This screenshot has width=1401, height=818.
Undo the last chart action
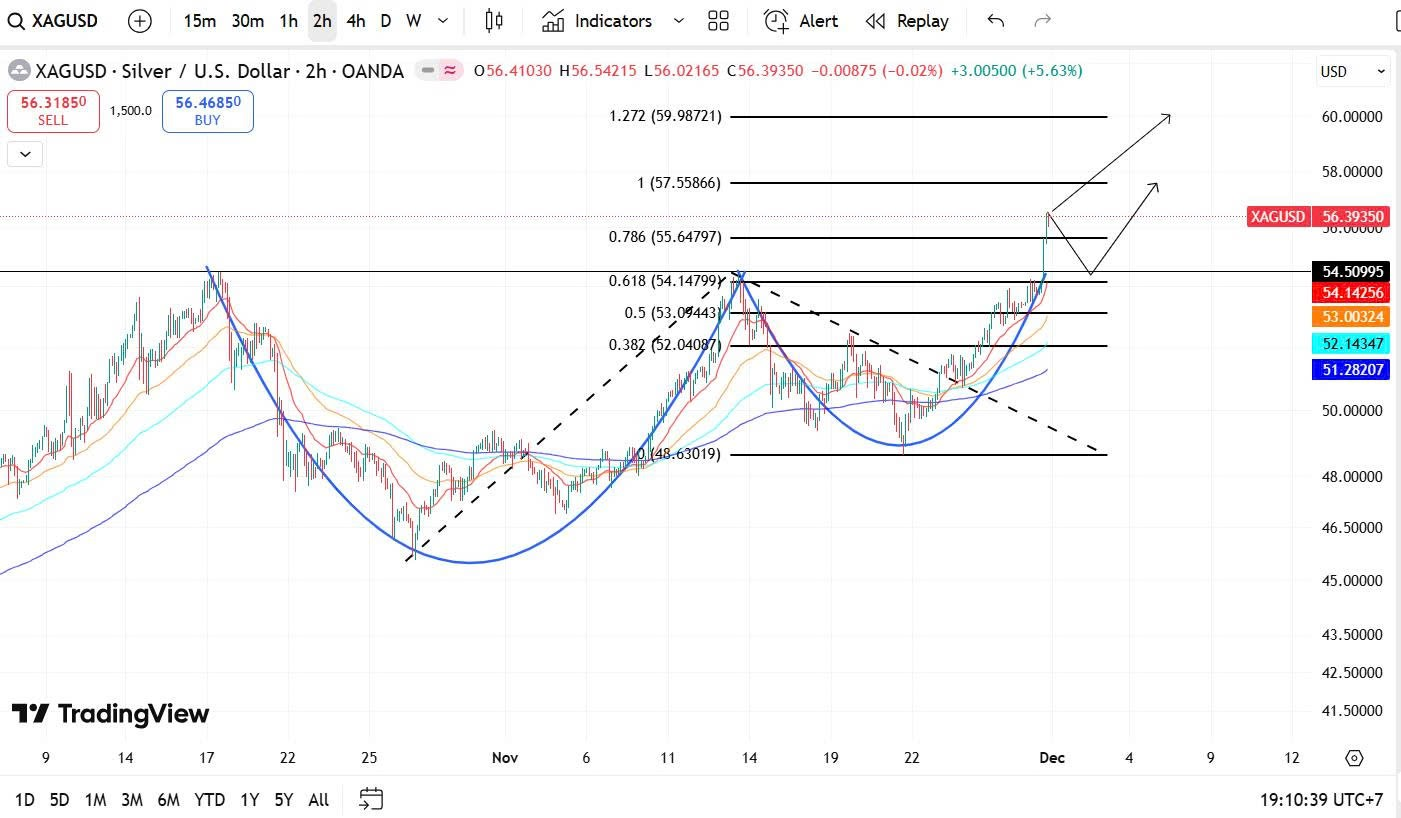click(x=995, y=21)
